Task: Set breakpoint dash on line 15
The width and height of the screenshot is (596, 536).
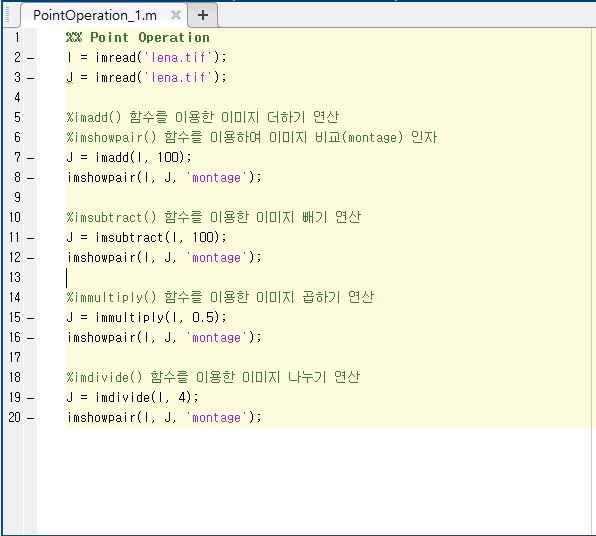Action: tap(31, 318)
